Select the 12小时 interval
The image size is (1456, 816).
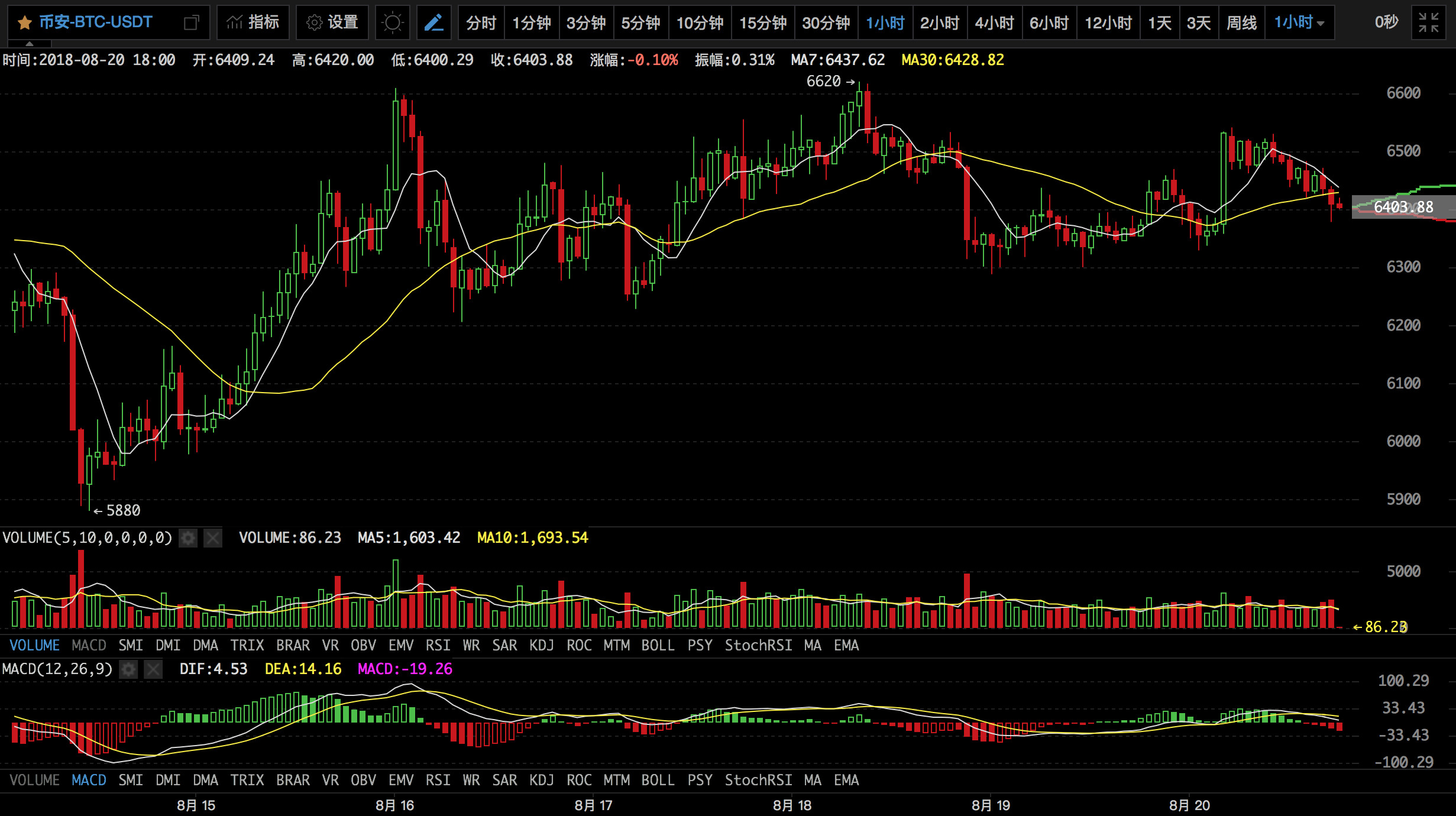(1108, 23)
